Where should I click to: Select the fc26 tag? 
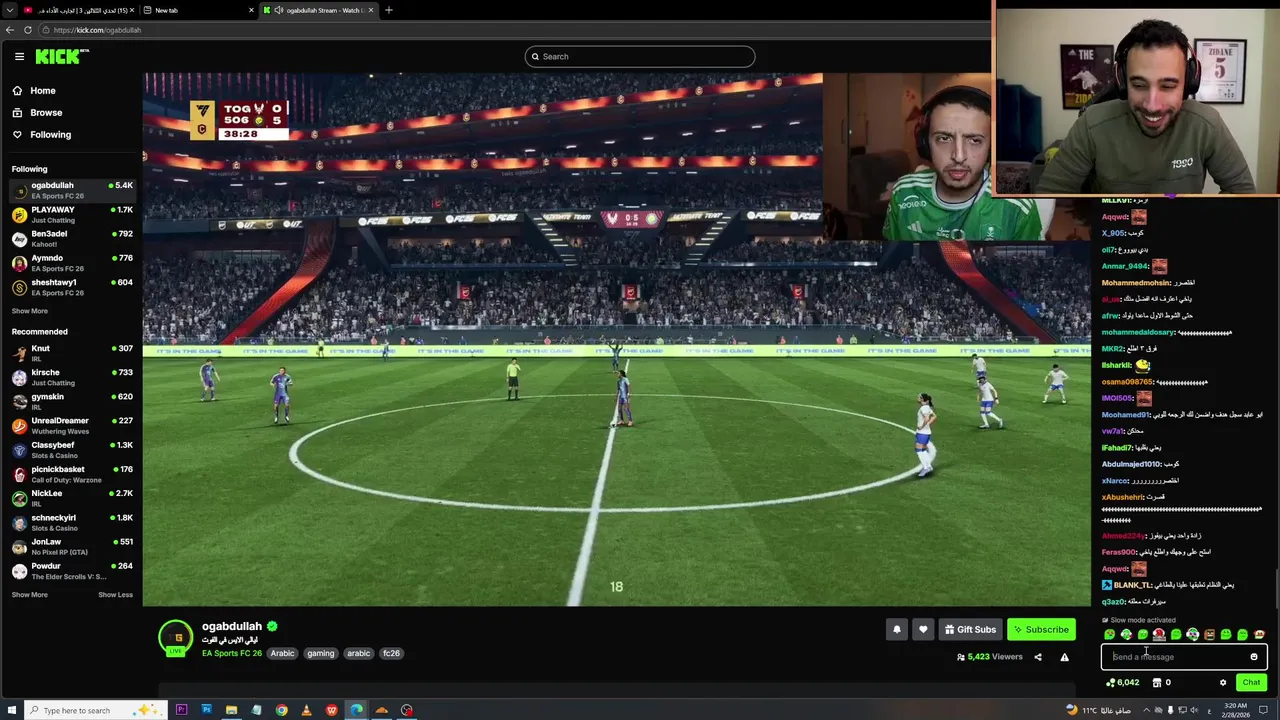pos(391,653)
